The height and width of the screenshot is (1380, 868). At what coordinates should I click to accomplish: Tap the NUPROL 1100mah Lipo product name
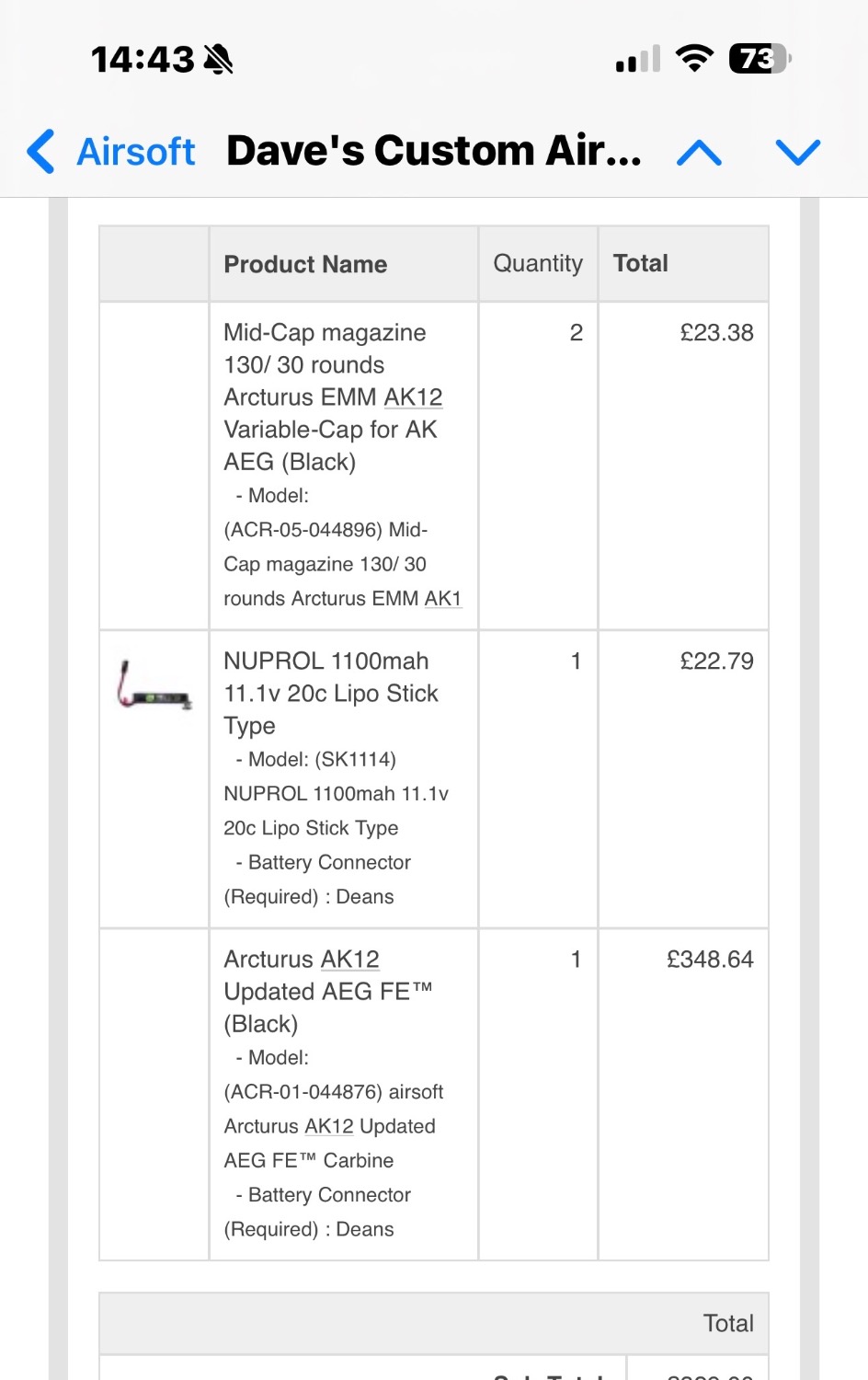pyautogui.click(x=330, y=693)
